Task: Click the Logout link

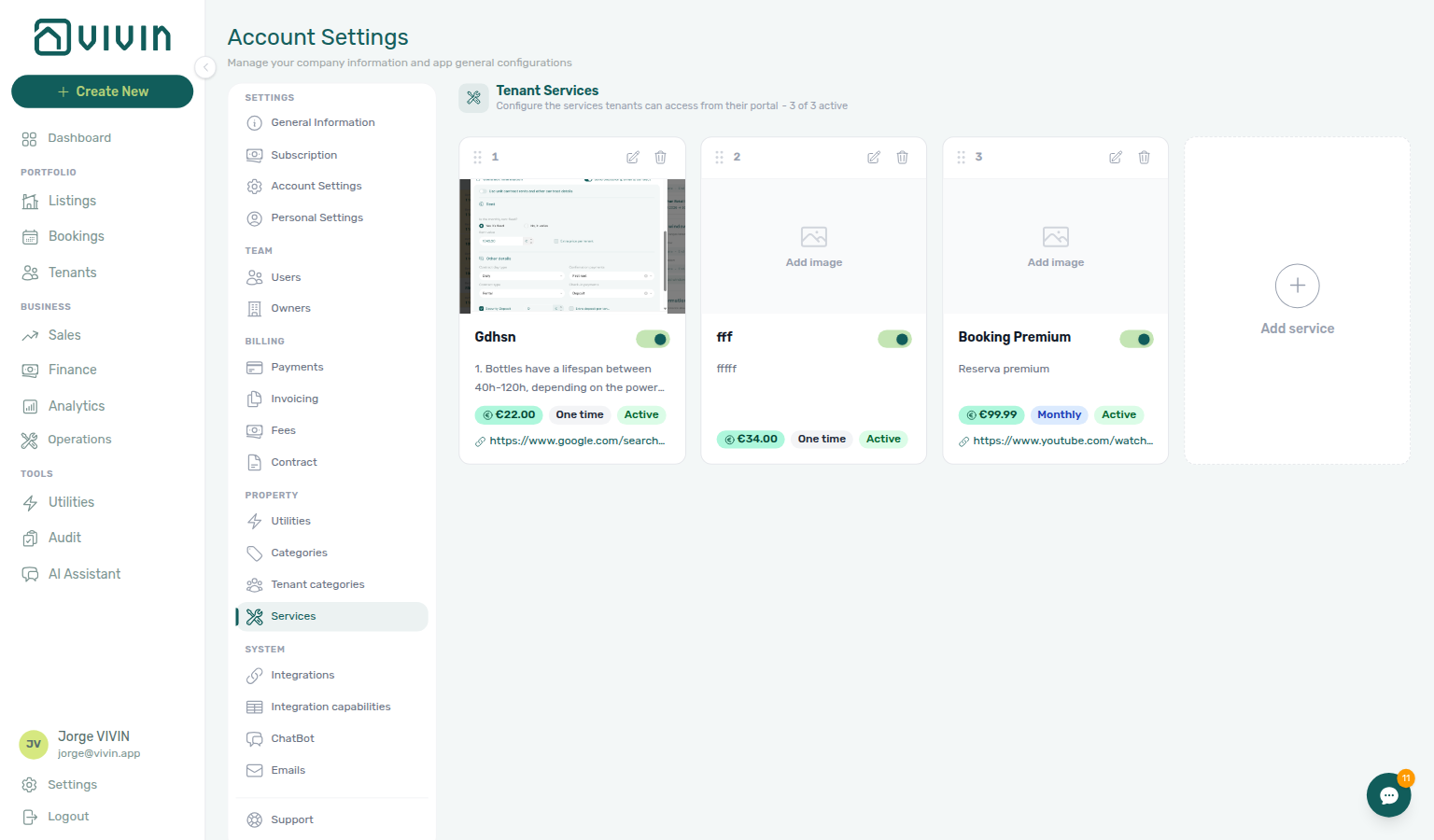Action: 68,817
